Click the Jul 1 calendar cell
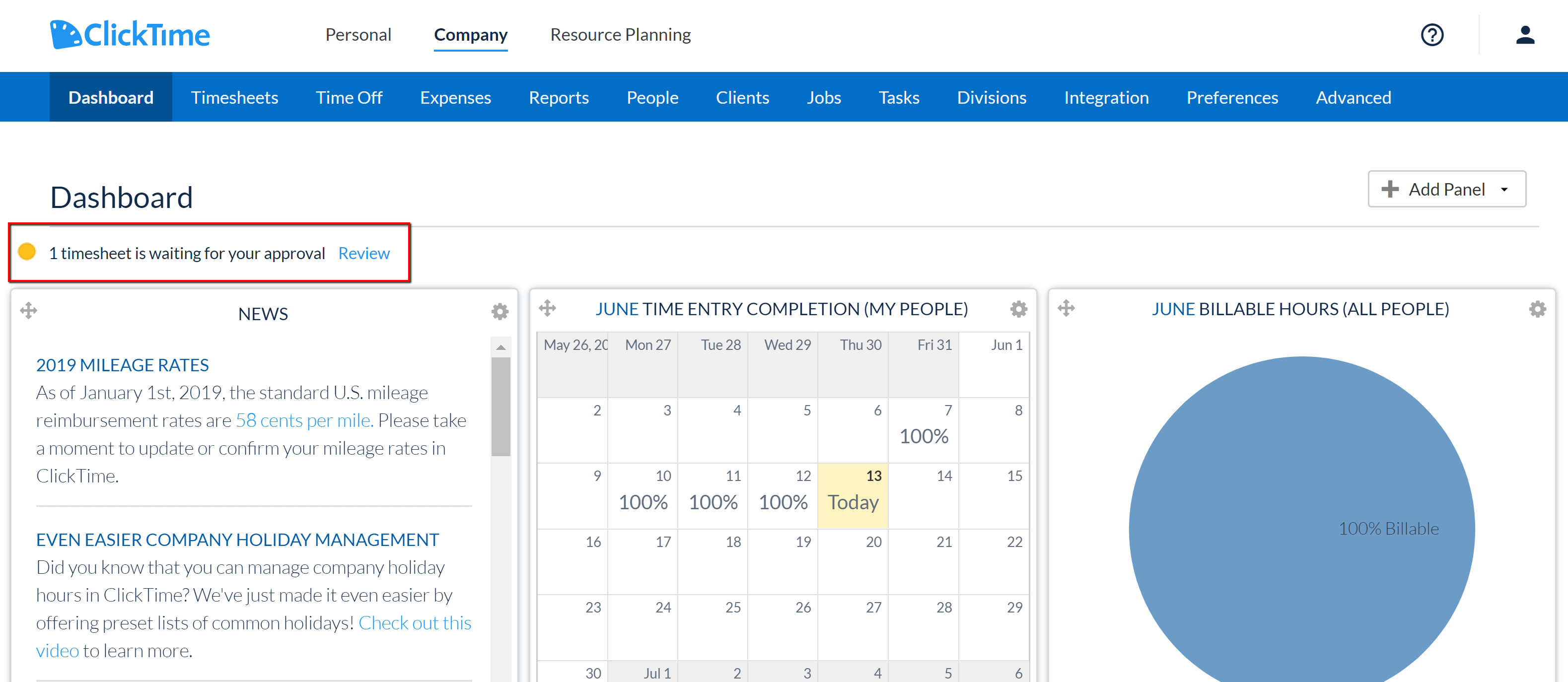The width and height of the screenshot is (1568, 682). pyautogui.click(x=643, y=672)
